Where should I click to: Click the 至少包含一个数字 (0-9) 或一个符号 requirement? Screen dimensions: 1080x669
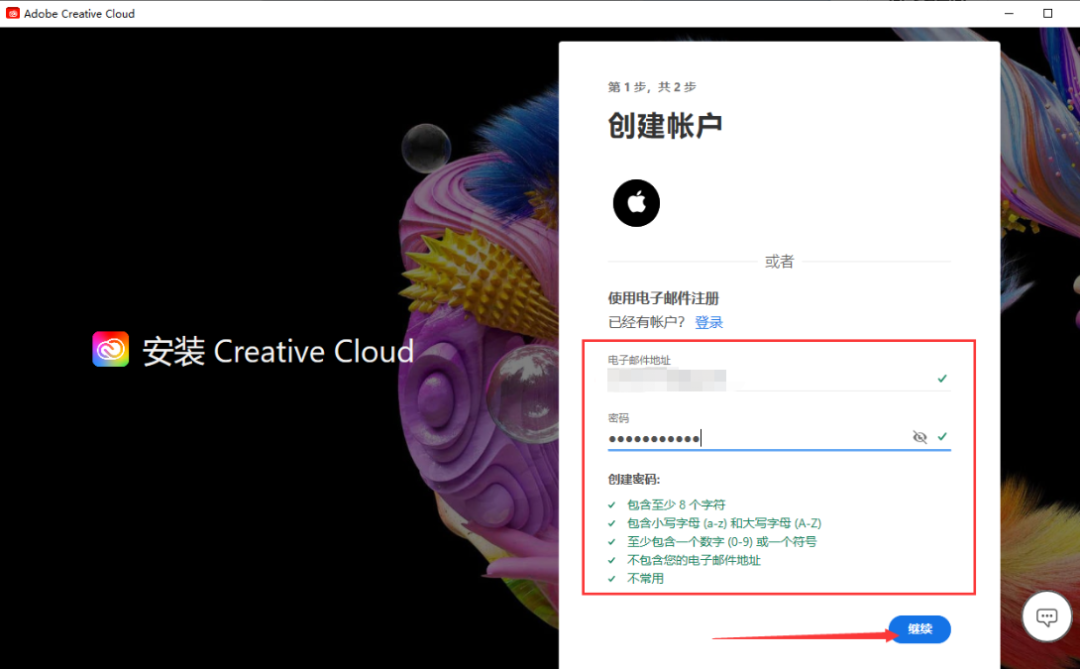tap(722, 542)
